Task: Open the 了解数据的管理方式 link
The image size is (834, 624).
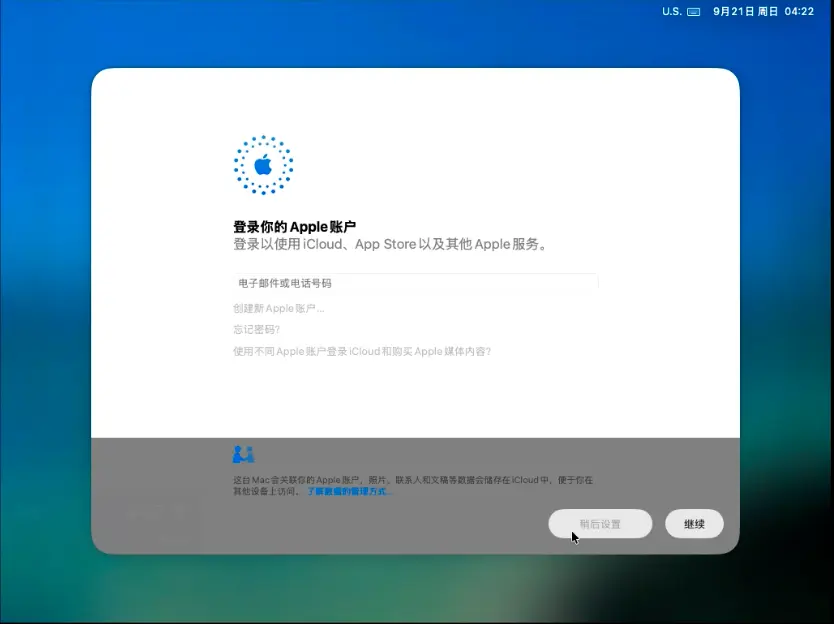Action: [x=349, y=492]
